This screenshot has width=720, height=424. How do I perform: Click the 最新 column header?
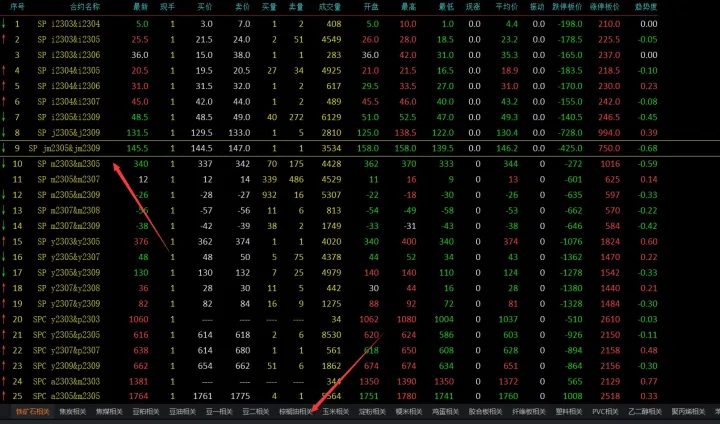[140, 6]
